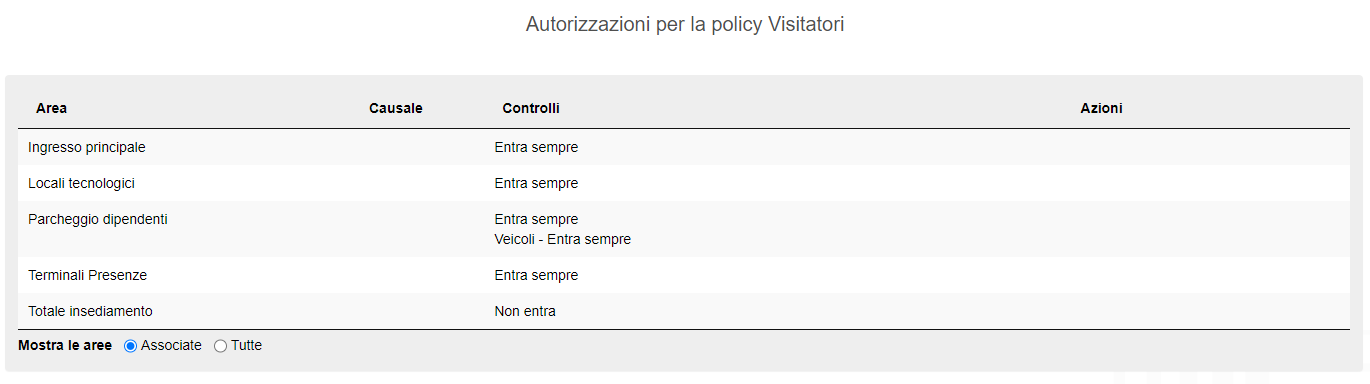The image size is (1370, 384).
Task: Click Entra sempre for Locali tecnologici
Action: [x=536, y=183]
